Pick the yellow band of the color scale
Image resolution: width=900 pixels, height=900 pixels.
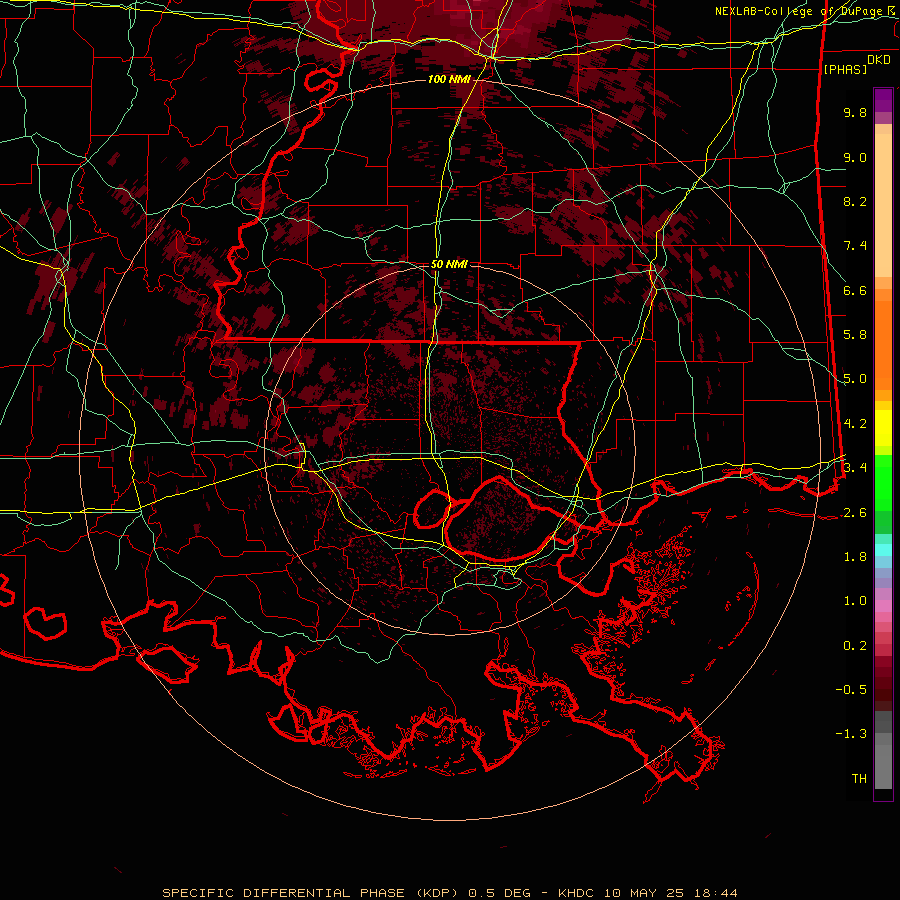(x=883, y=428)
